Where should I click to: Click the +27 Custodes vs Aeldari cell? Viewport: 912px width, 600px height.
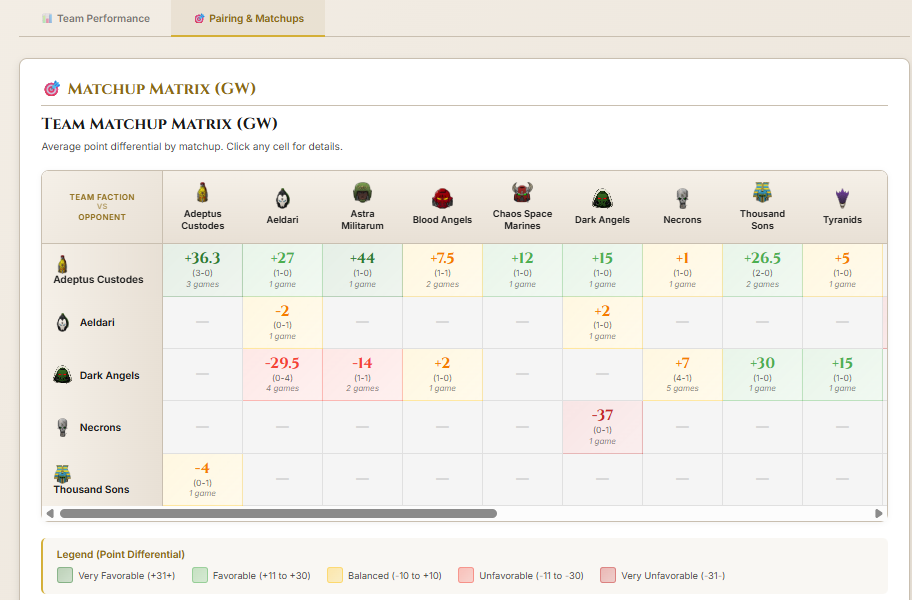point(282,270)
